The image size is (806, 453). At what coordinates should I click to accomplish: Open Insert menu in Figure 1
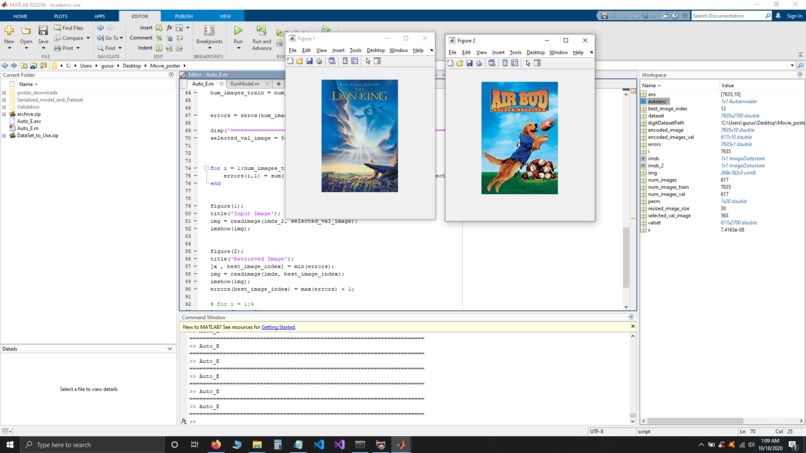tap(338, 50)
